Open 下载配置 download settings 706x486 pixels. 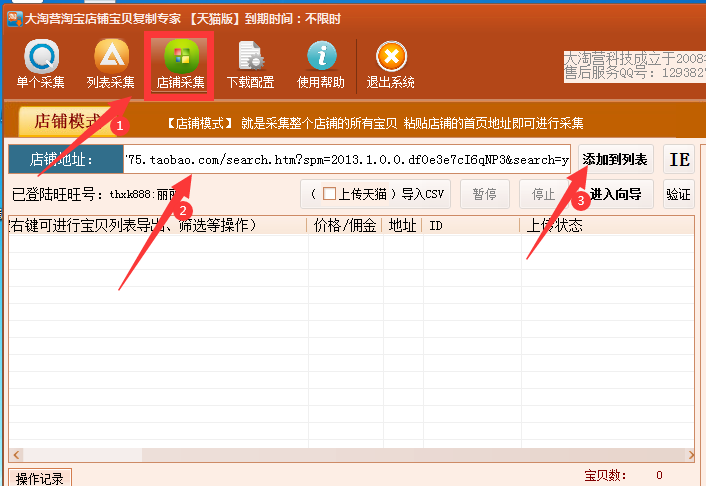(250, 64)
